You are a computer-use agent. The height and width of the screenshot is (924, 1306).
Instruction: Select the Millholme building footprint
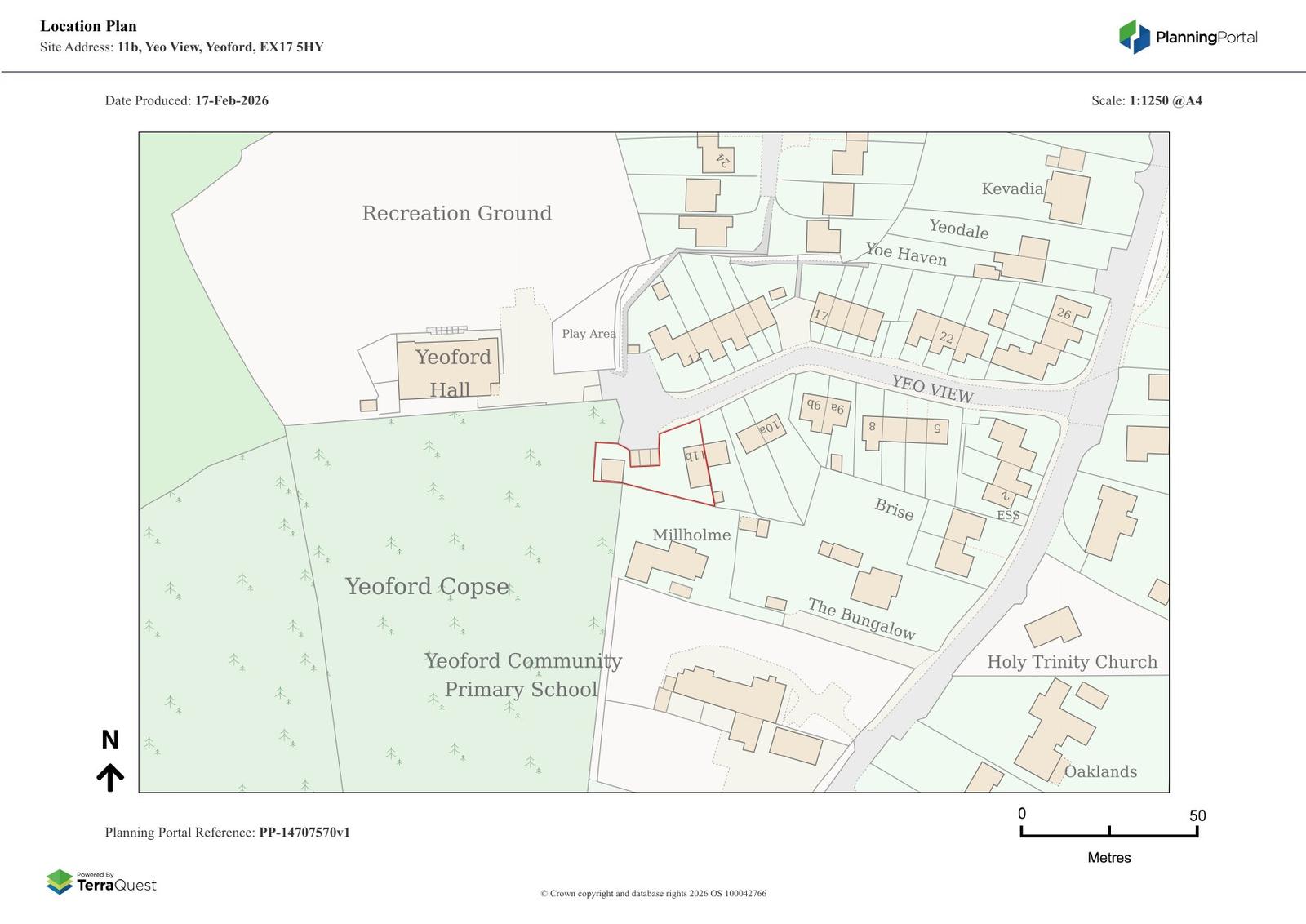(665, 562)
